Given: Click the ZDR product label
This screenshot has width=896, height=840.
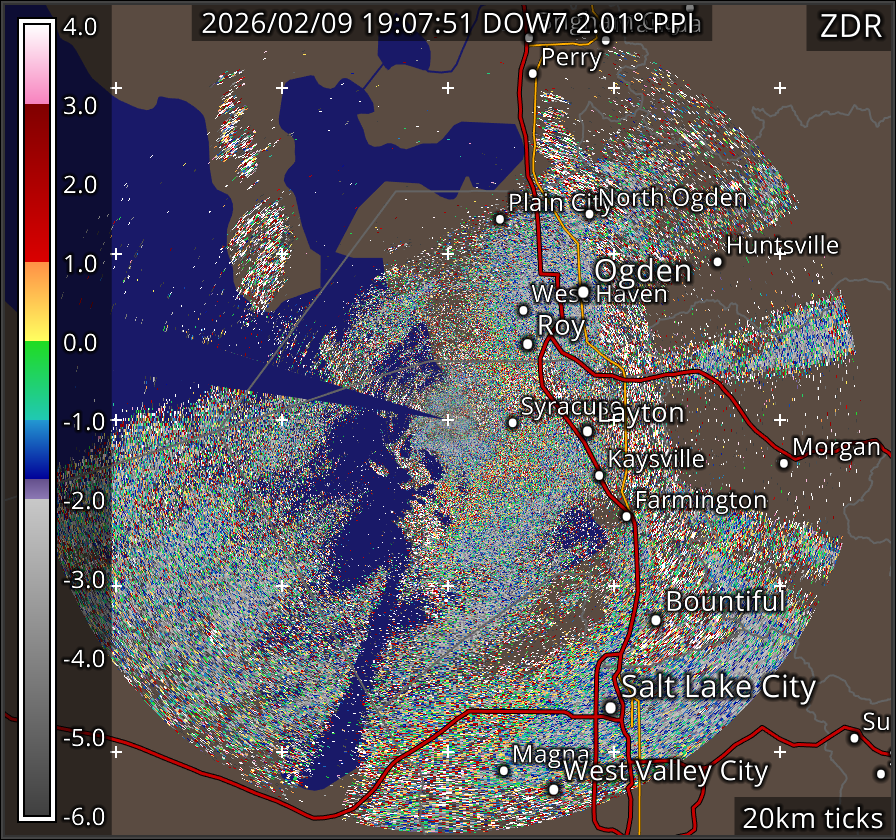Looking at the screenshot, I should pos(849,26).
